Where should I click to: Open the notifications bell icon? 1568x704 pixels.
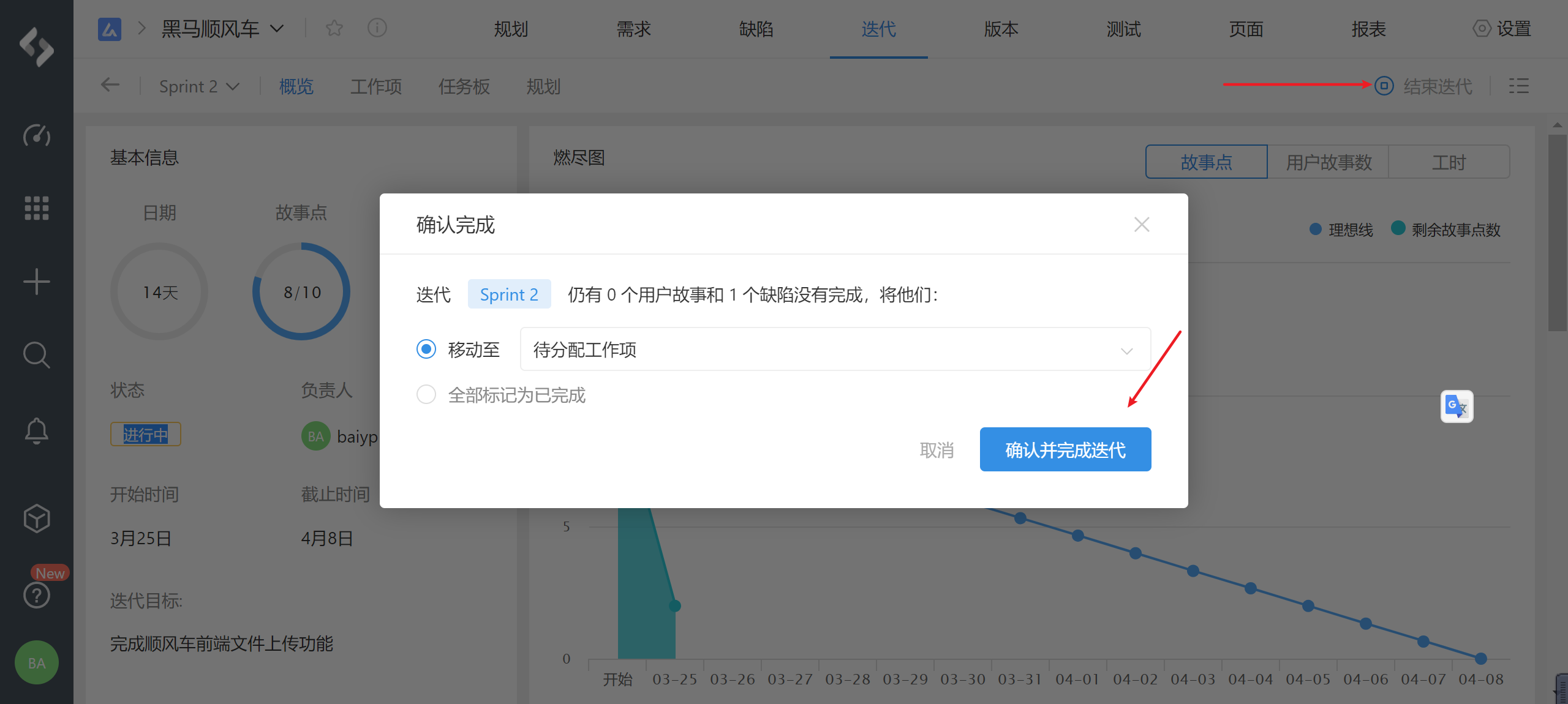[36, 431]
